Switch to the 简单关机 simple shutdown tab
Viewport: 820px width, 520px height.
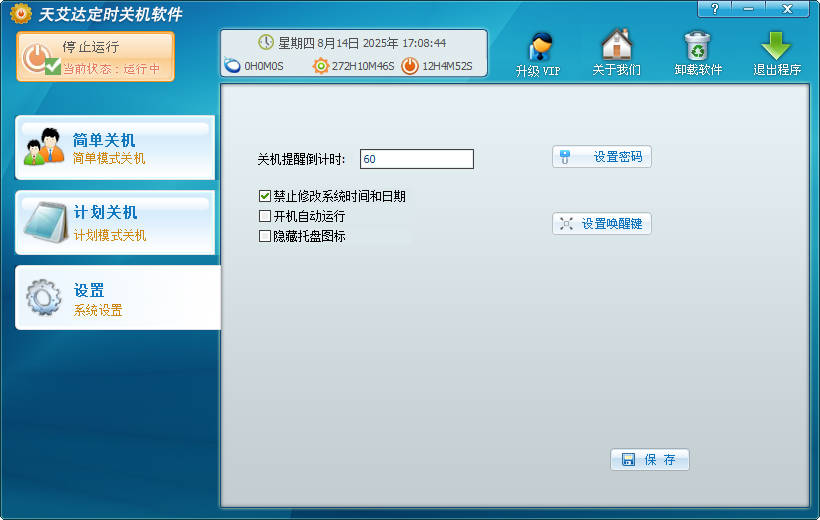coord(115,148)
